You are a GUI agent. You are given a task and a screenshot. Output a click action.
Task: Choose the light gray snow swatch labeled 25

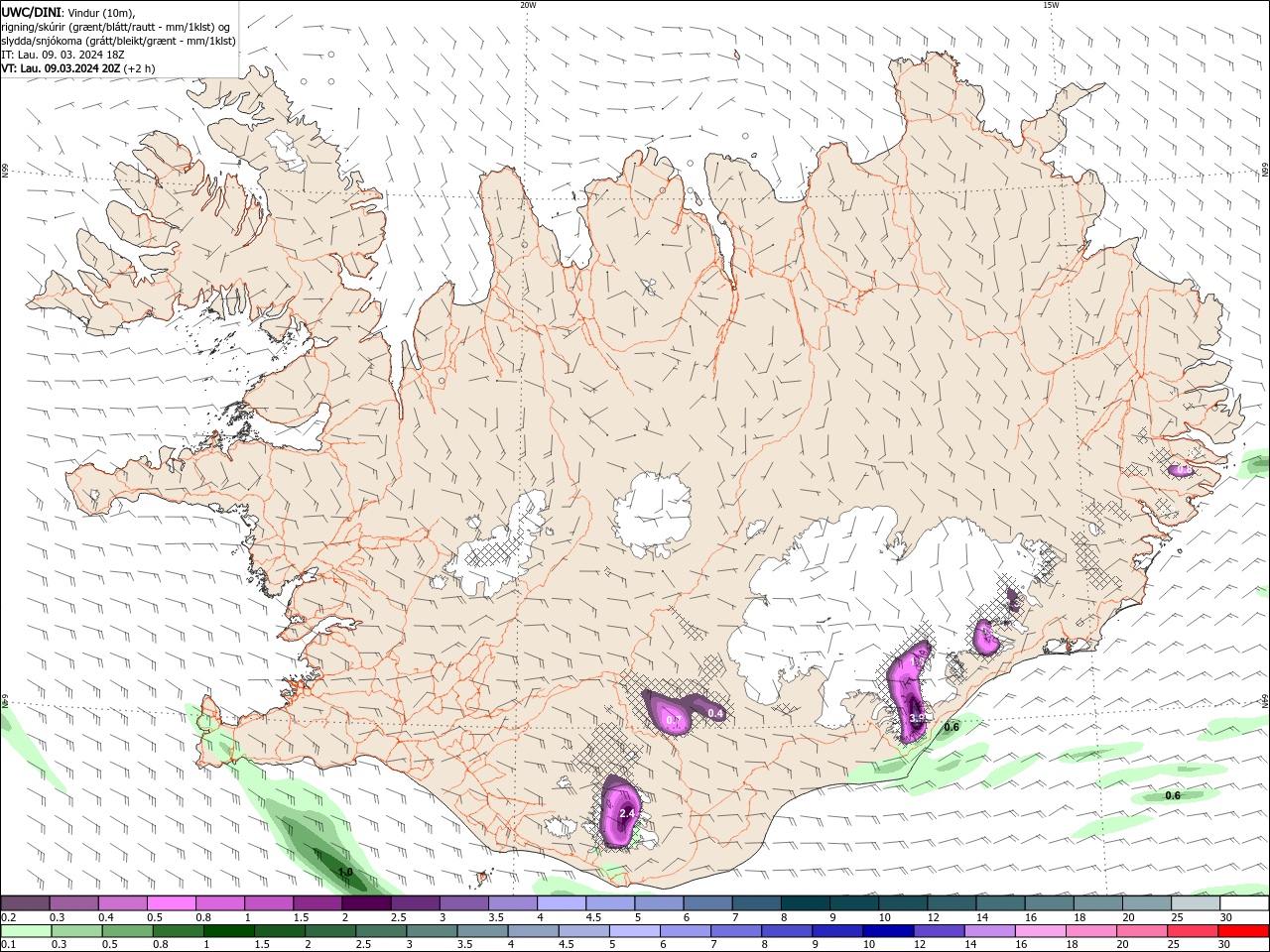click(1195, 903)
